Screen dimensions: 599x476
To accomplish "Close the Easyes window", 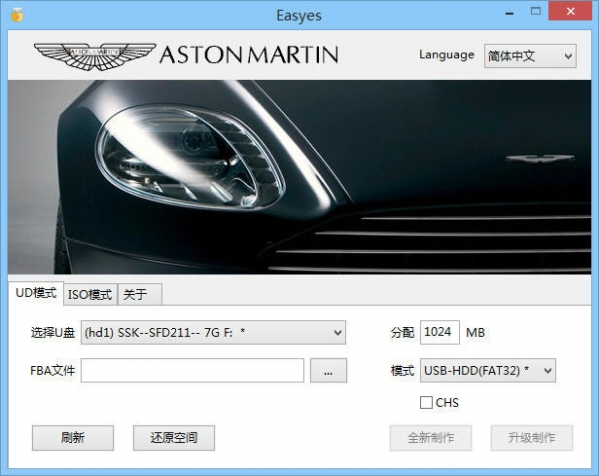I will coord(571,11).
